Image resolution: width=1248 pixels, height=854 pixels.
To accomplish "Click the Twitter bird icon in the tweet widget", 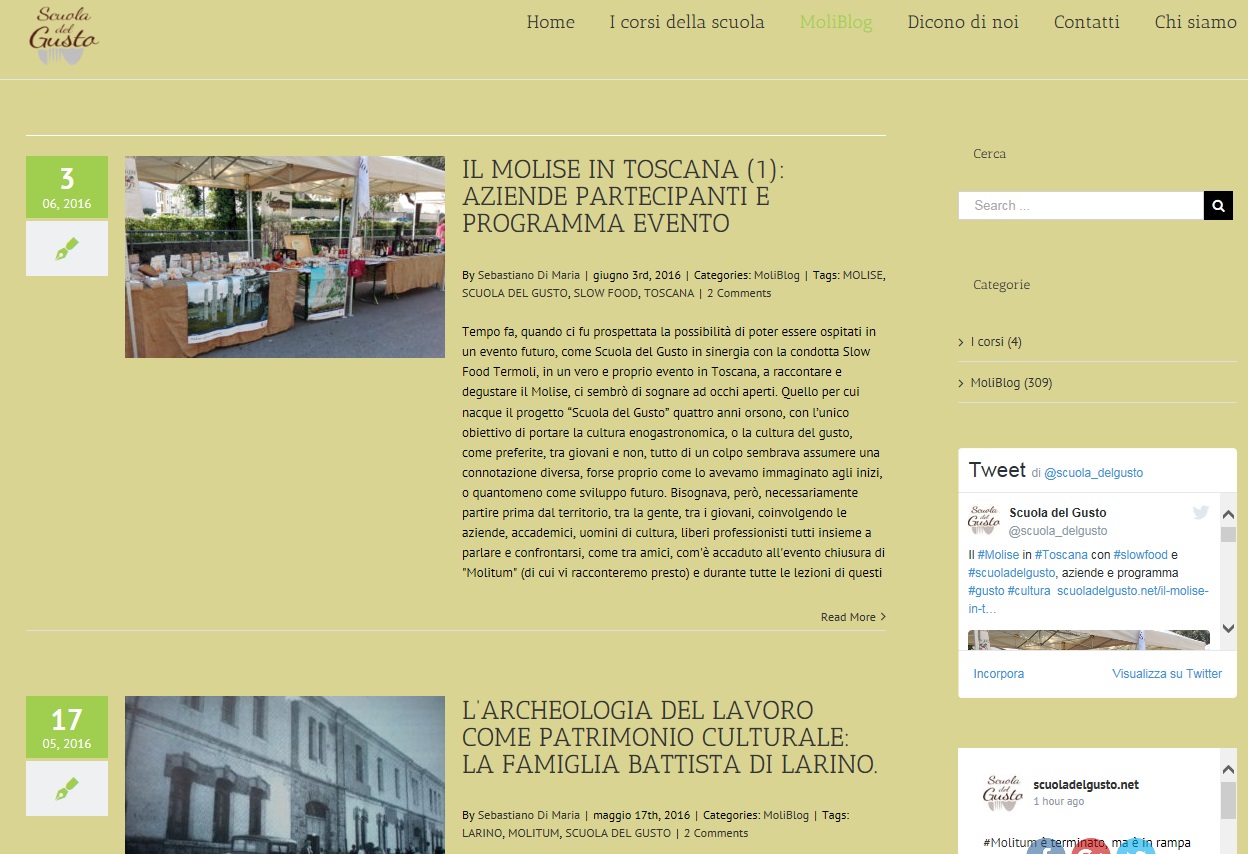I will point(1199,512).
